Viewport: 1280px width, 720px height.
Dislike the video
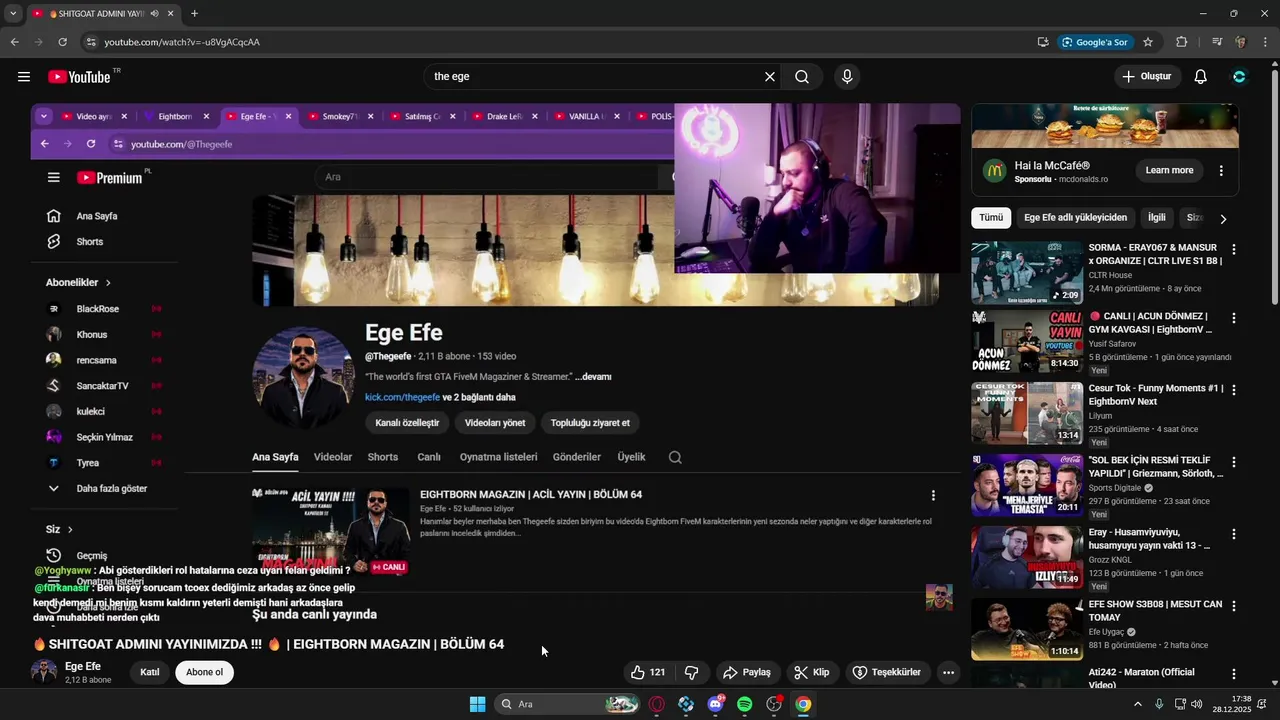point(691,673)
